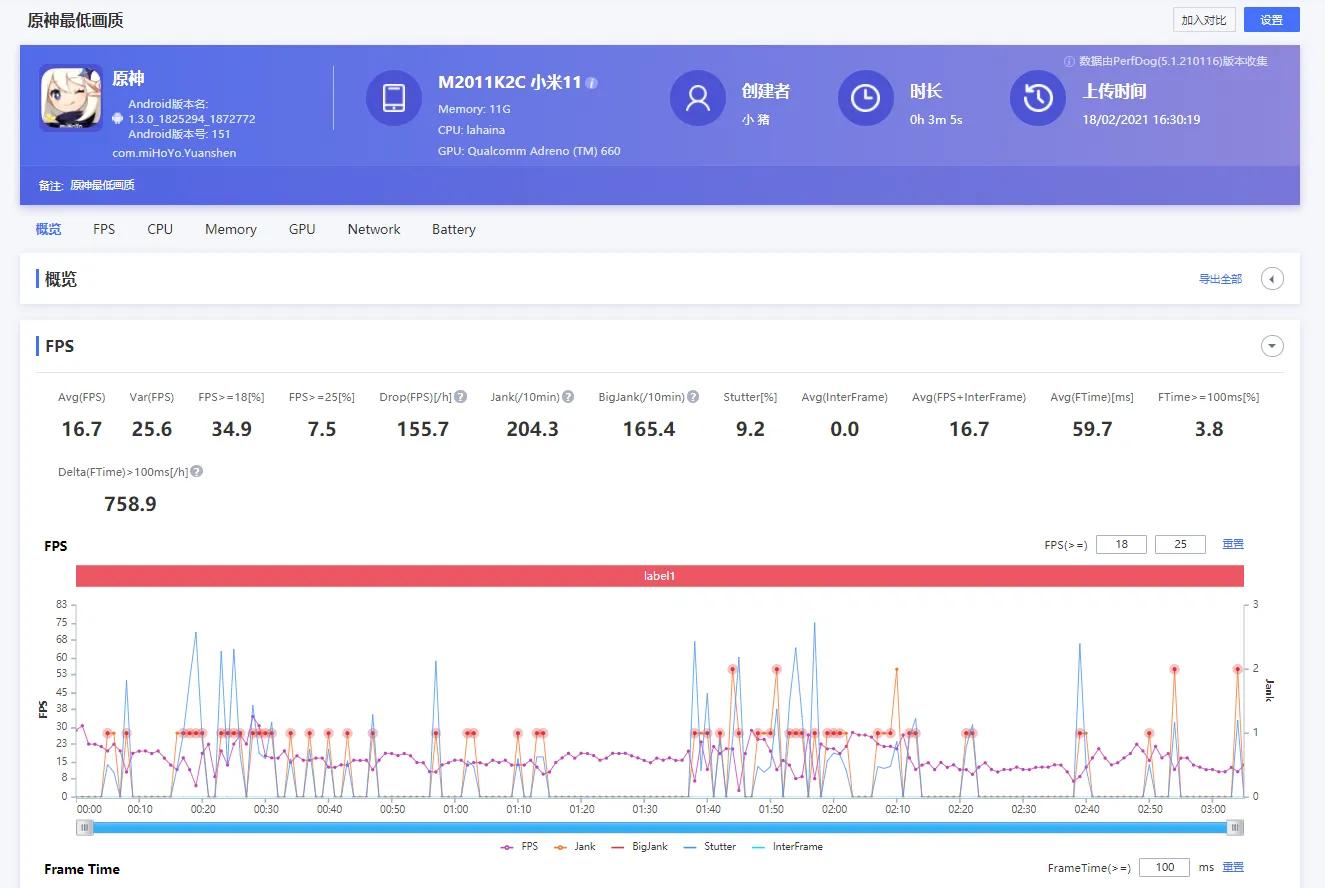Click the upload time history icon

1038,98
